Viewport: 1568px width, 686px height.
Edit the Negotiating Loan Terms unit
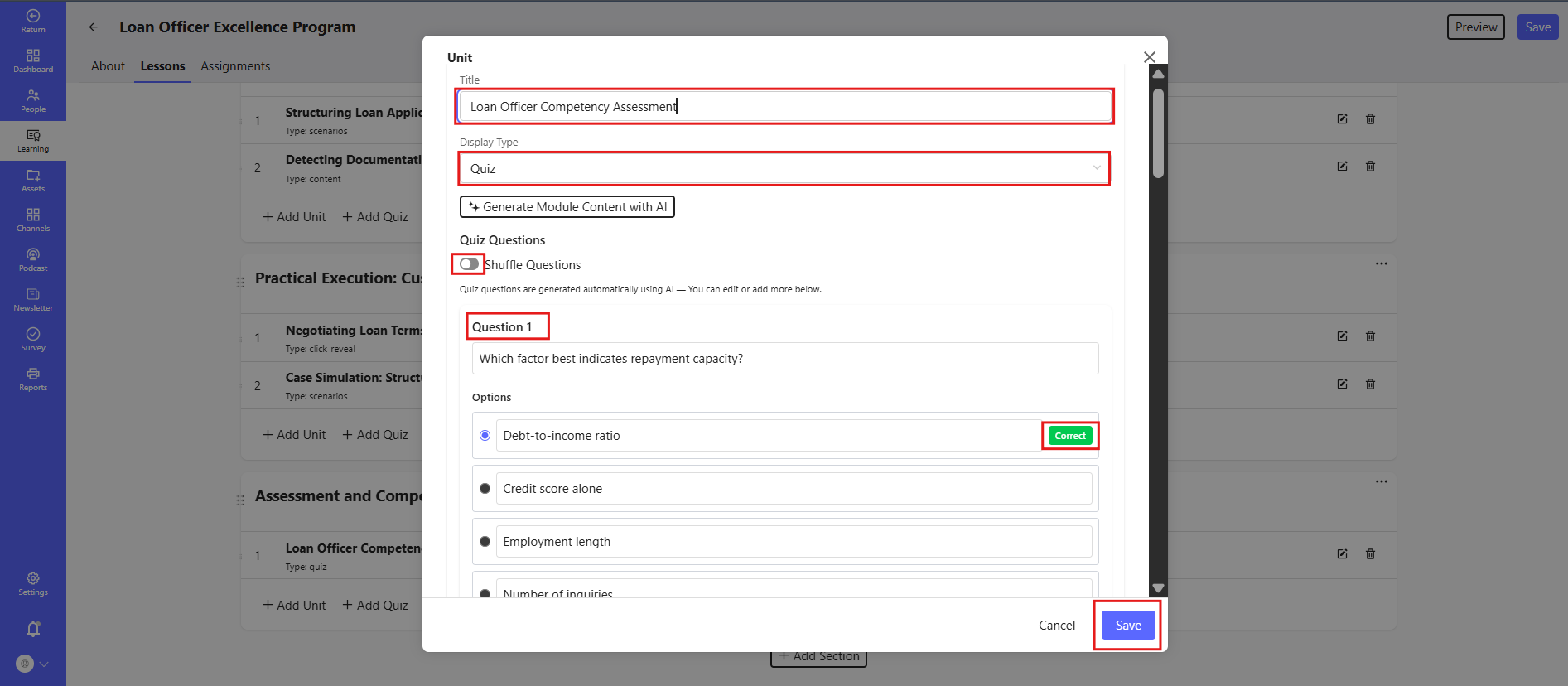(x=1342, y=336)
